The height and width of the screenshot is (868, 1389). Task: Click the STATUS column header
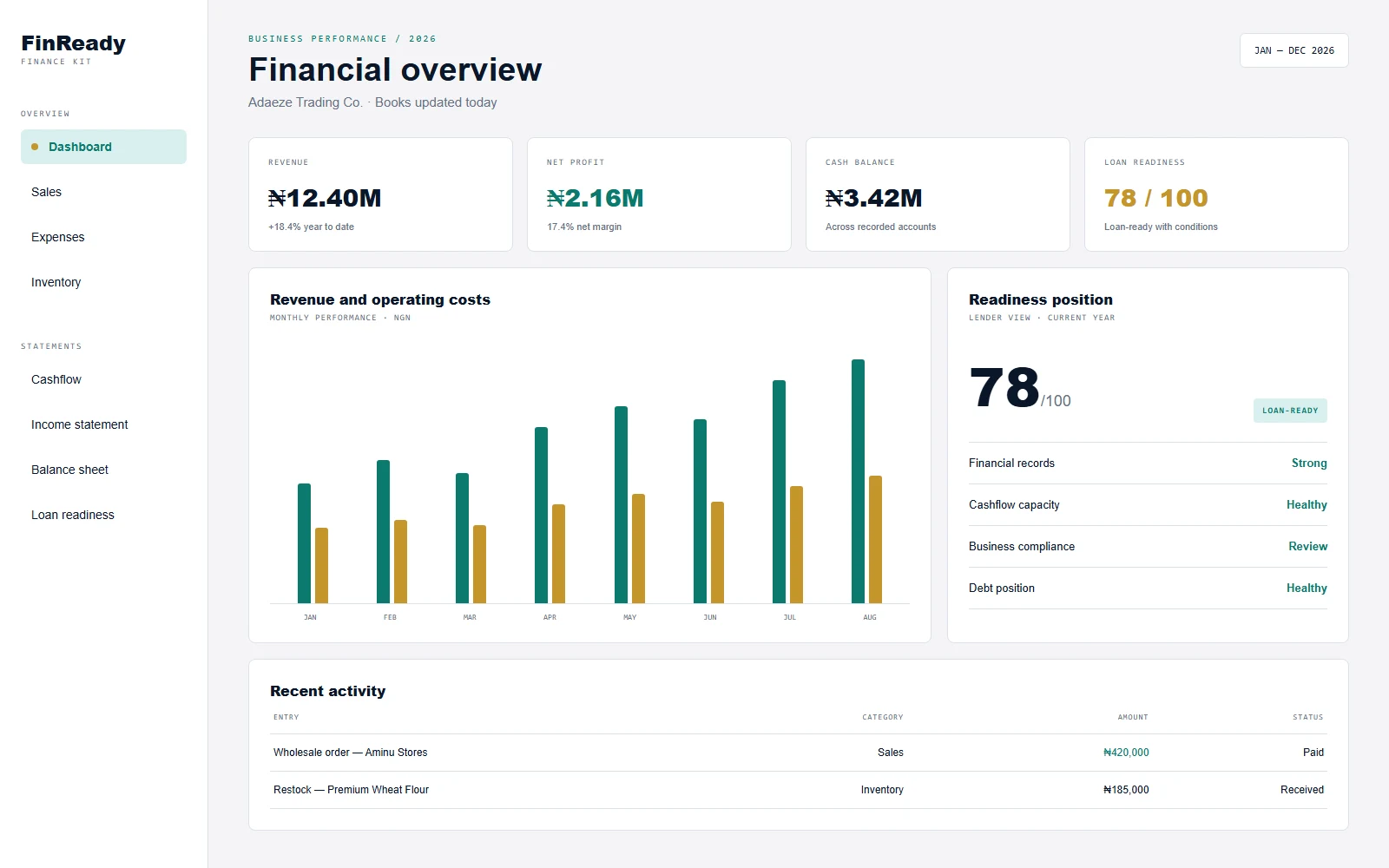(1307, 717)
